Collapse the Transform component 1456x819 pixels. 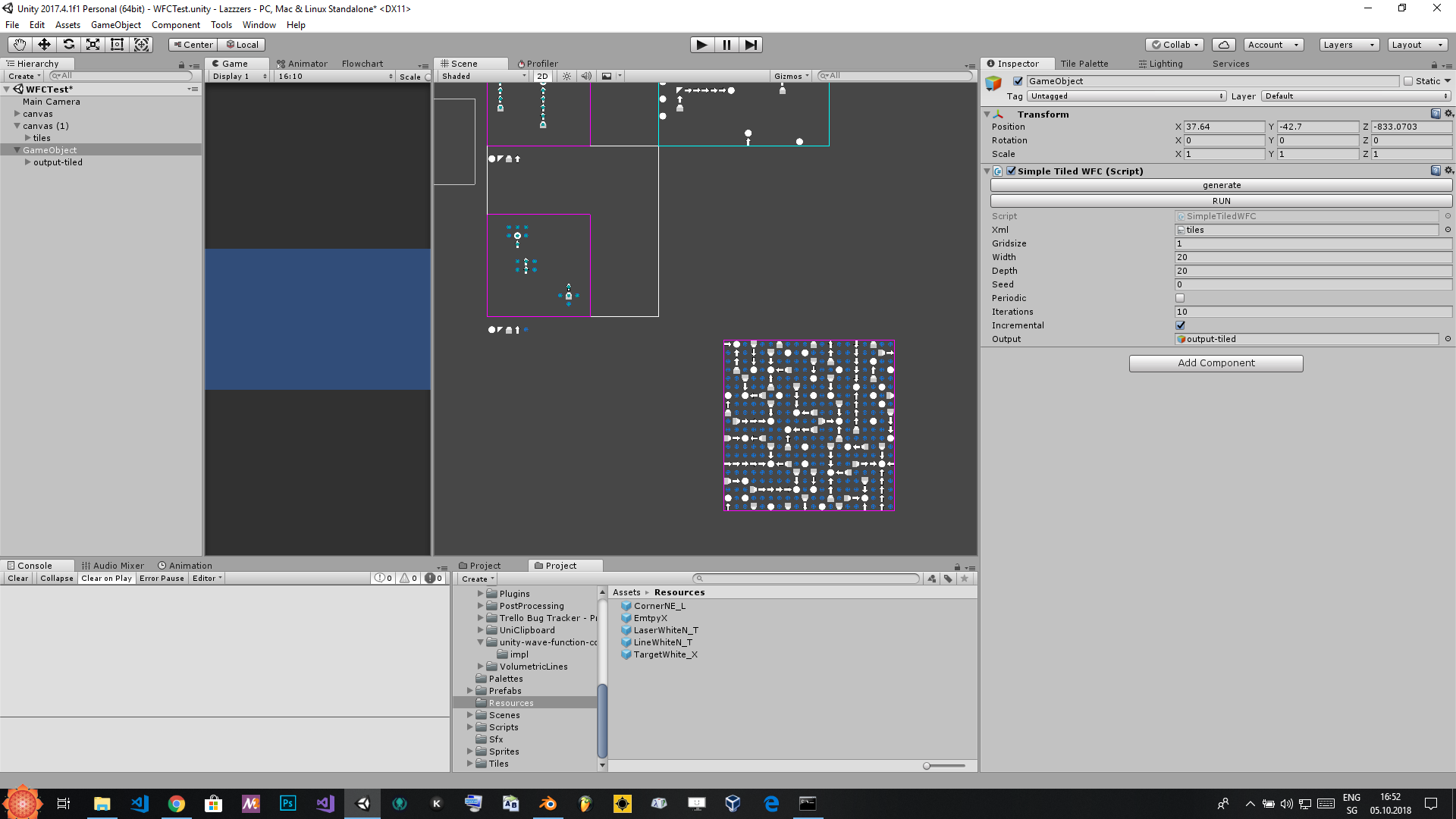[x=987, y=115]
